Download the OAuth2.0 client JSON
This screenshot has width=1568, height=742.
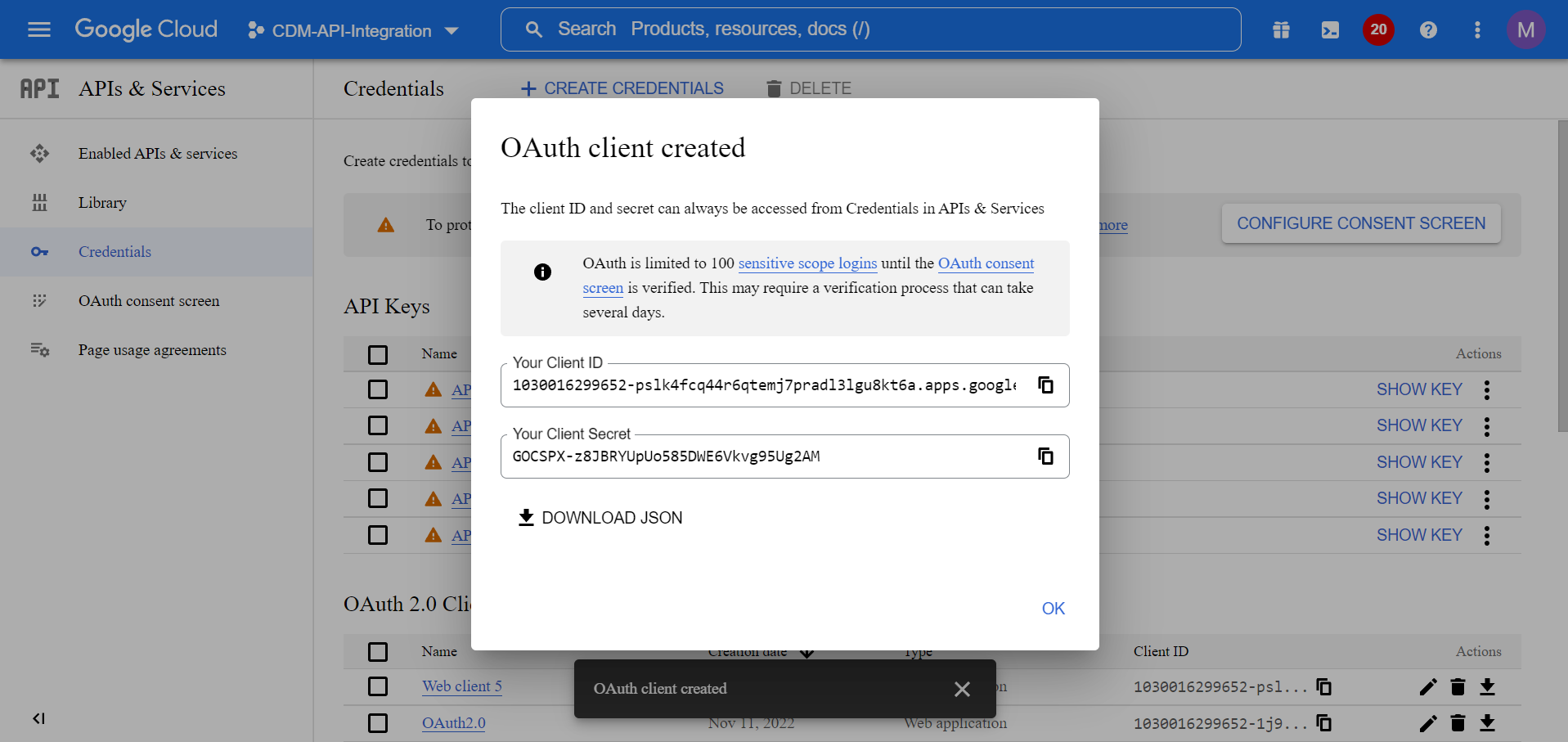[x=1487, y=722]
